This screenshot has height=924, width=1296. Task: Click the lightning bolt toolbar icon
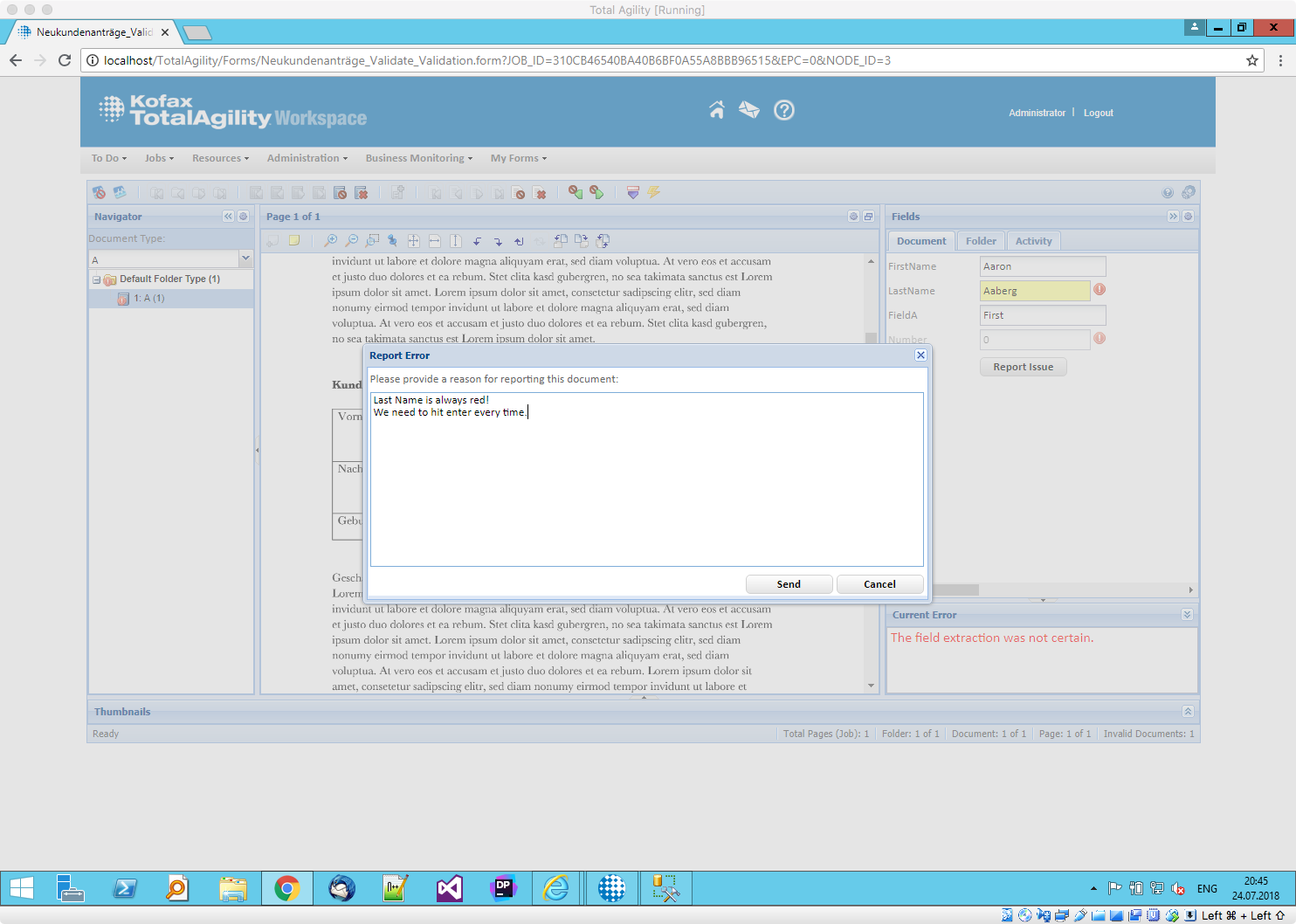(654, 193)
